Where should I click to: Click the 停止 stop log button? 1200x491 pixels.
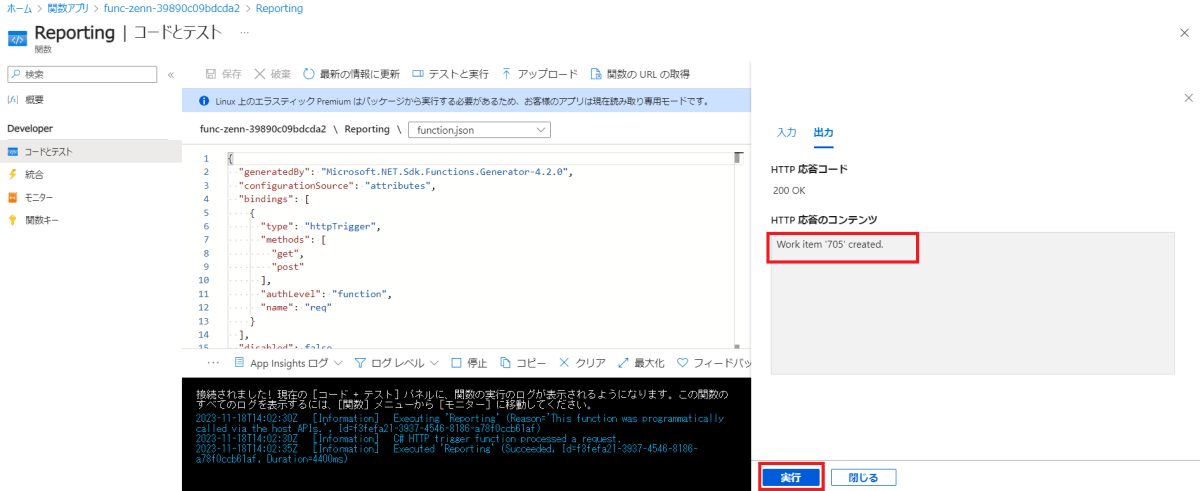pyautogui.click(x=469, y=362)
